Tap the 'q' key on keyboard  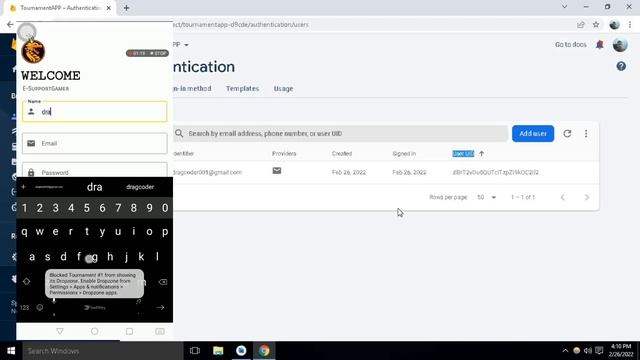[x=24, y=231]
